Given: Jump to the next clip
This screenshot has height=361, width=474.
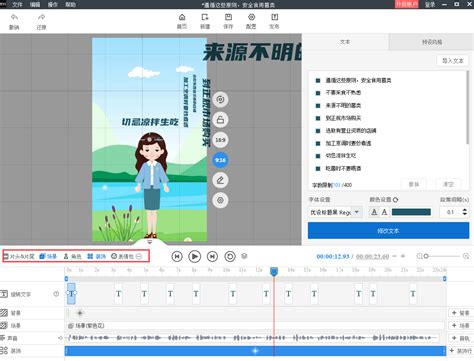Looking at the screenshot, I should click(212, 256).
